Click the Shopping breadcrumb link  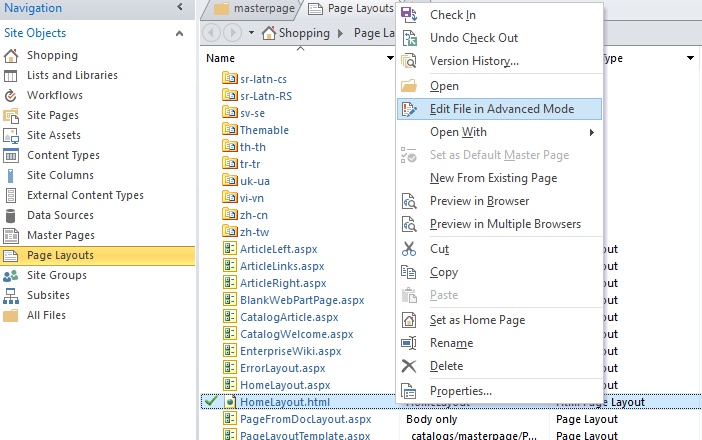point(304,34)
